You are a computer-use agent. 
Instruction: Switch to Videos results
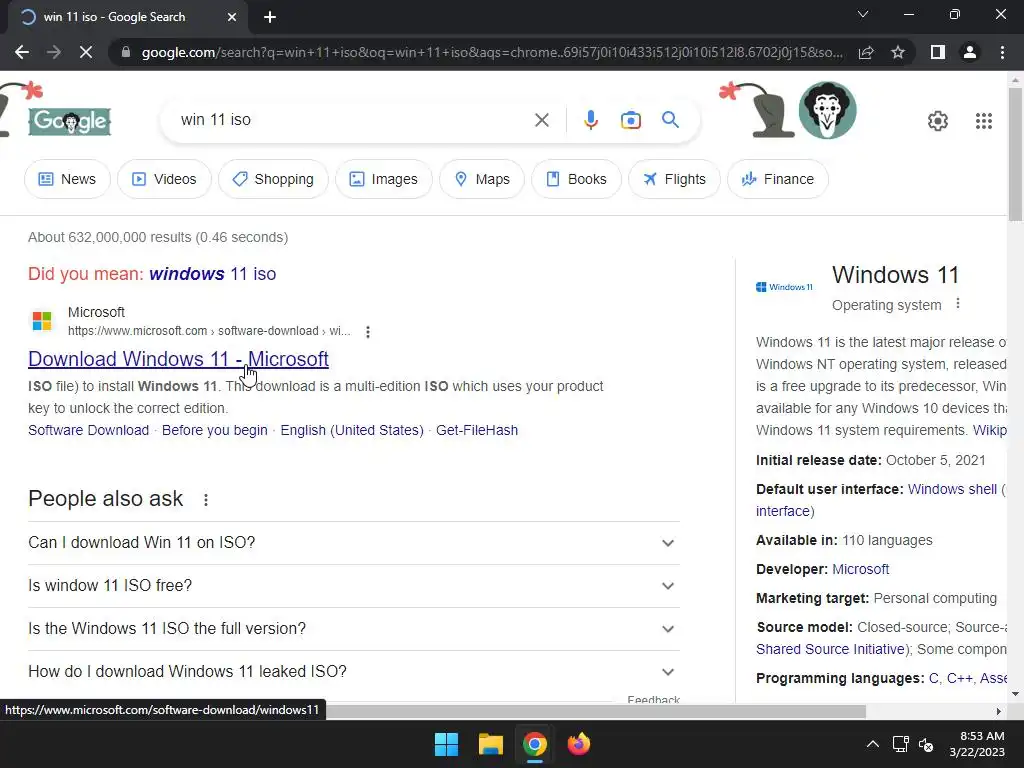coord(164,179)
